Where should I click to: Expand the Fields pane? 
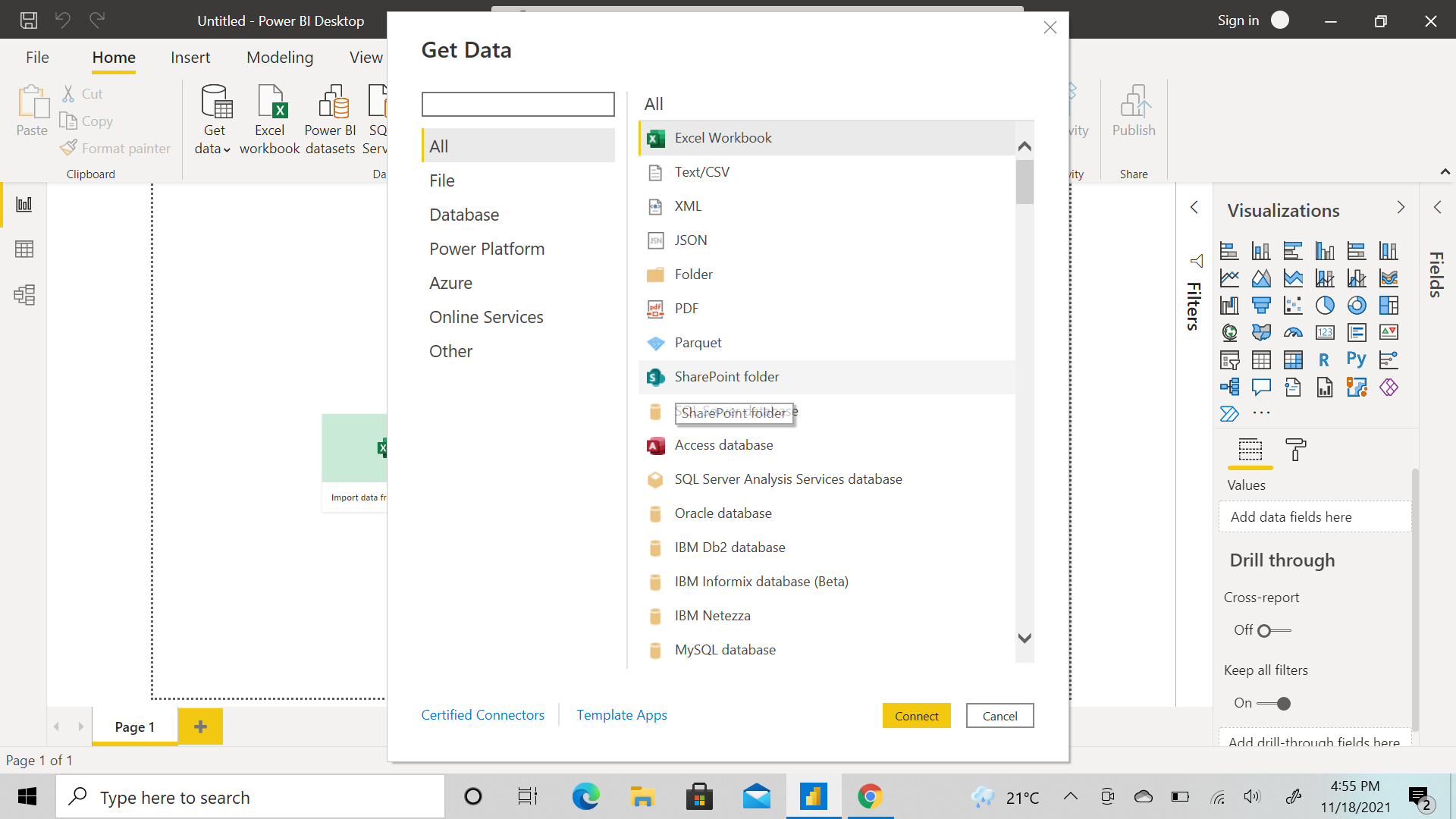pyautogui.click(x=1437, y=207)
